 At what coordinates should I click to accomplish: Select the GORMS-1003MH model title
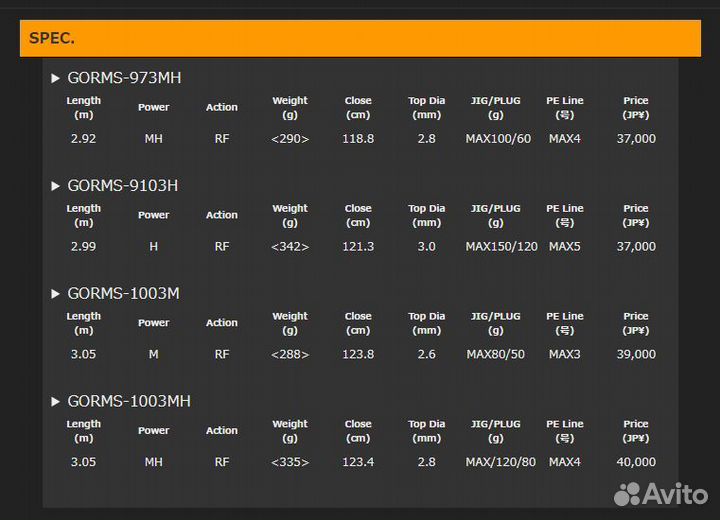click(x=129, y=401)
